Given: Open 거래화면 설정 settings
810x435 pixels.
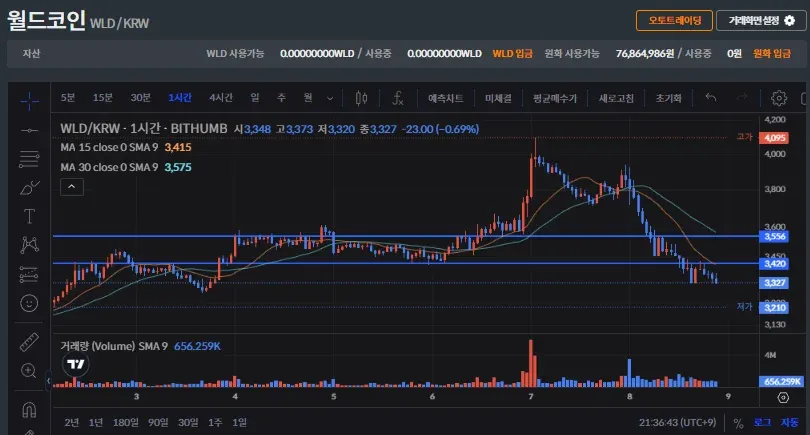Looking at the screenshot, I should 761,21.
